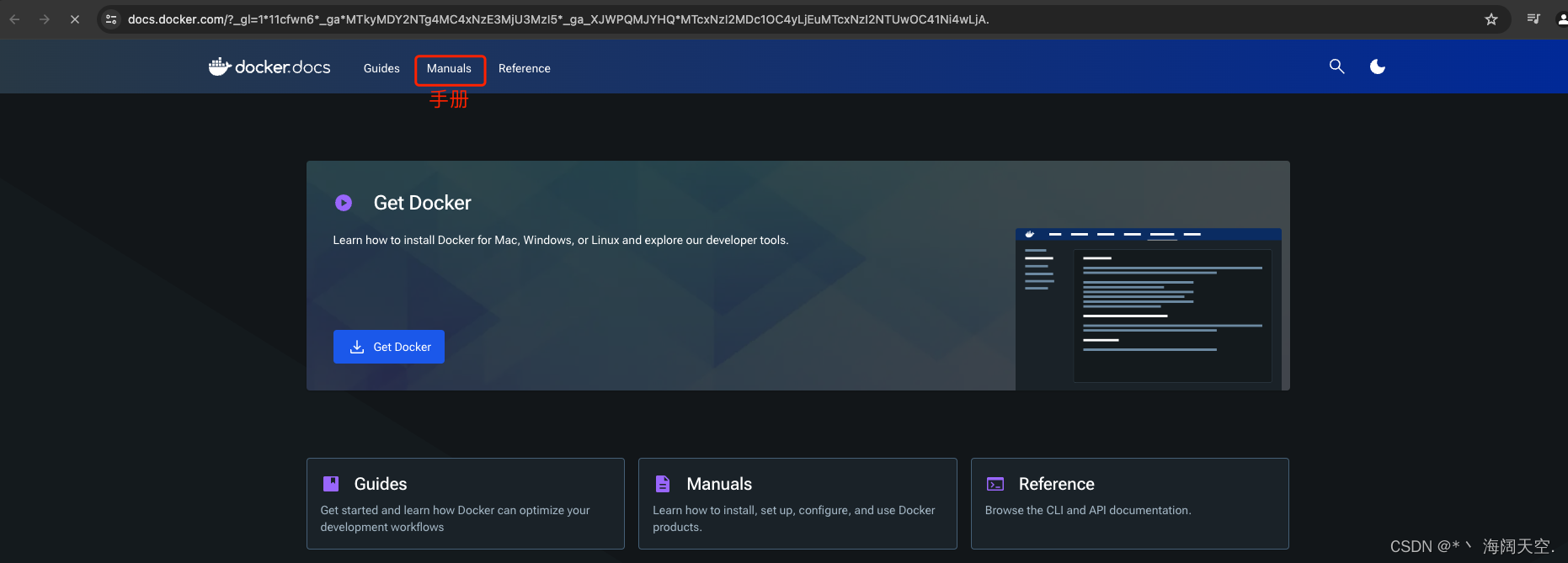Open the browser profile icon
This screenshot has height=563, width=1568.
coord(1562,19)
